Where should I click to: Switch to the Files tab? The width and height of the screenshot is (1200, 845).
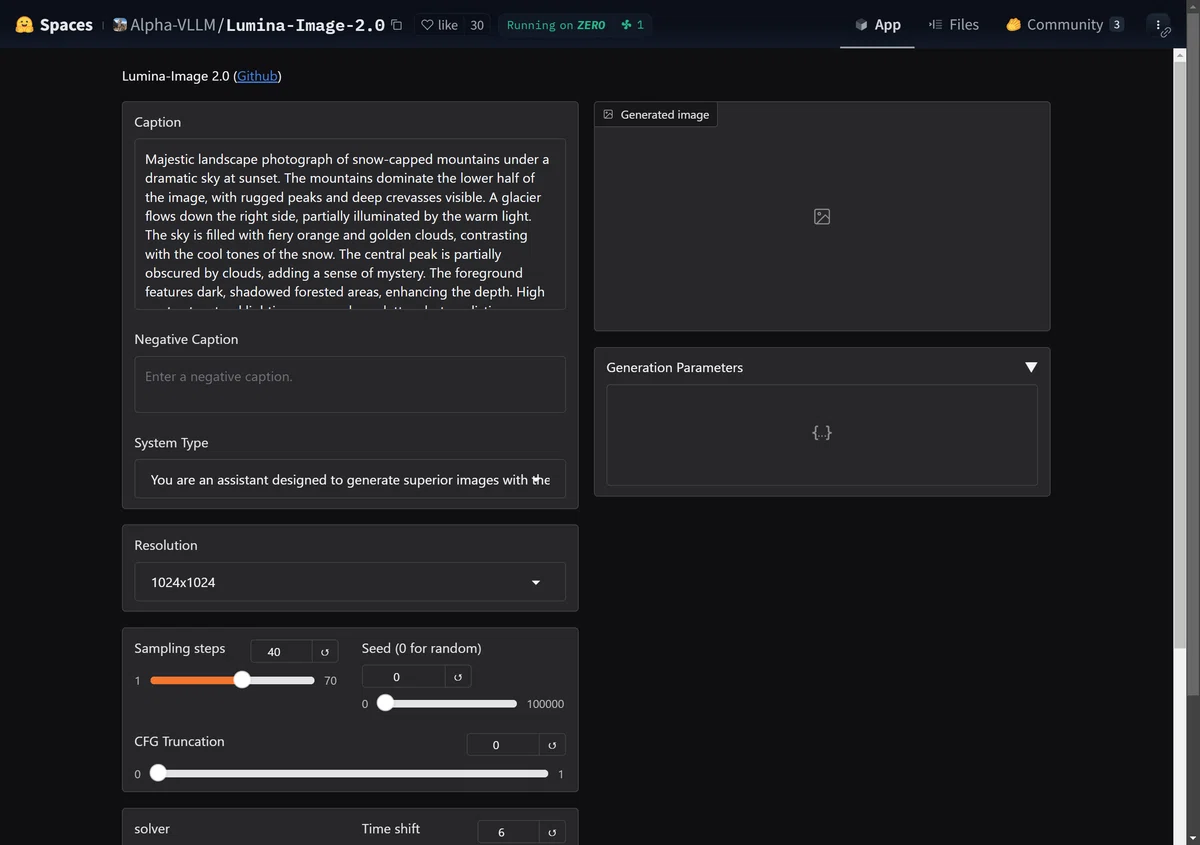[x=954, y=25]
